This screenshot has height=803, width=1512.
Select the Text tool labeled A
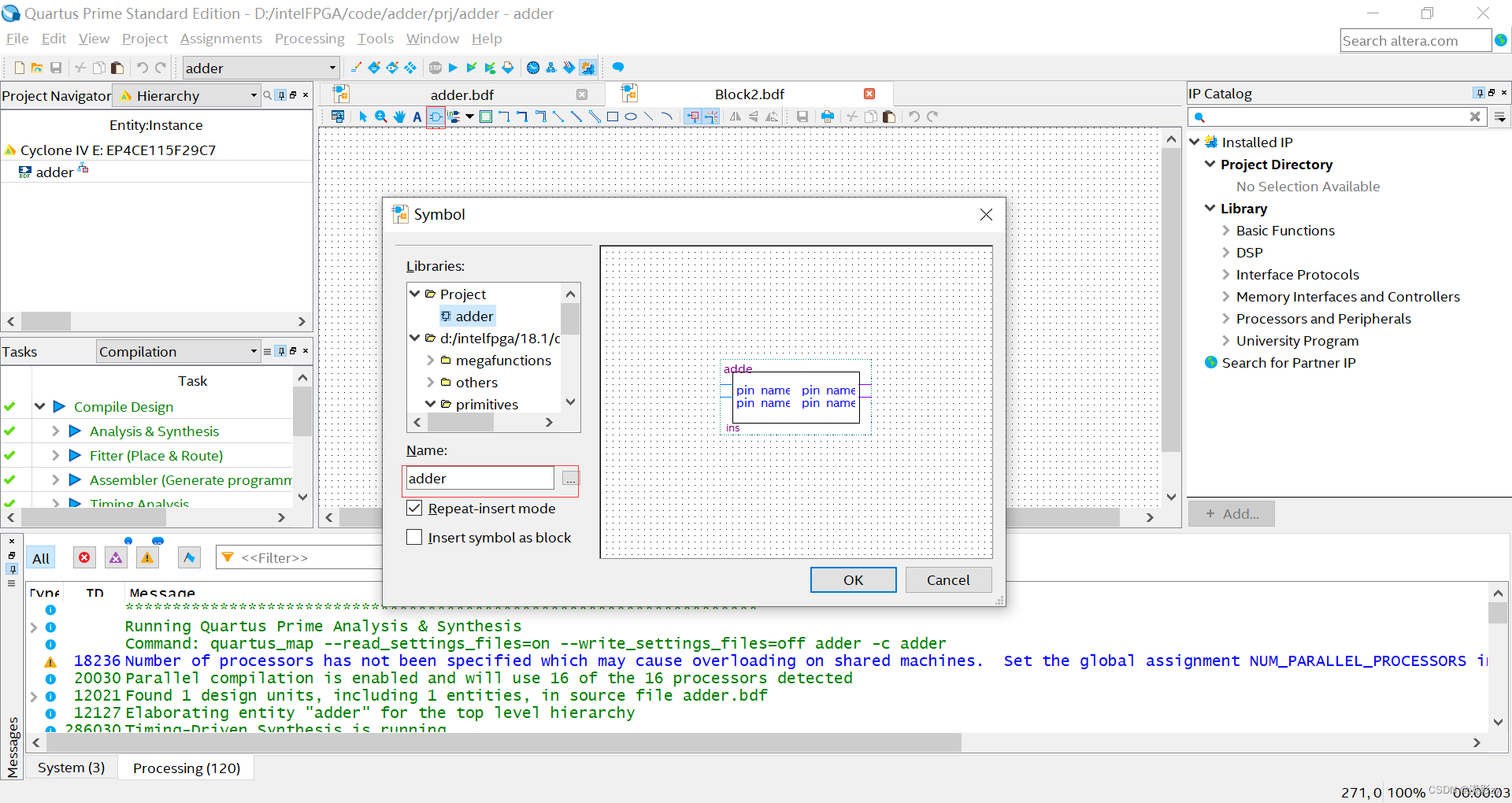(417, 117)
